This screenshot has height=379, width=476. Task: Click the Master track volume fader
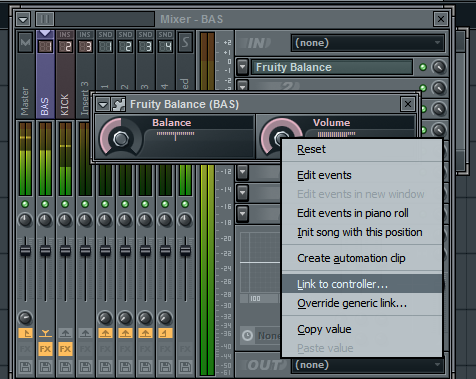[x=25, y=250]
